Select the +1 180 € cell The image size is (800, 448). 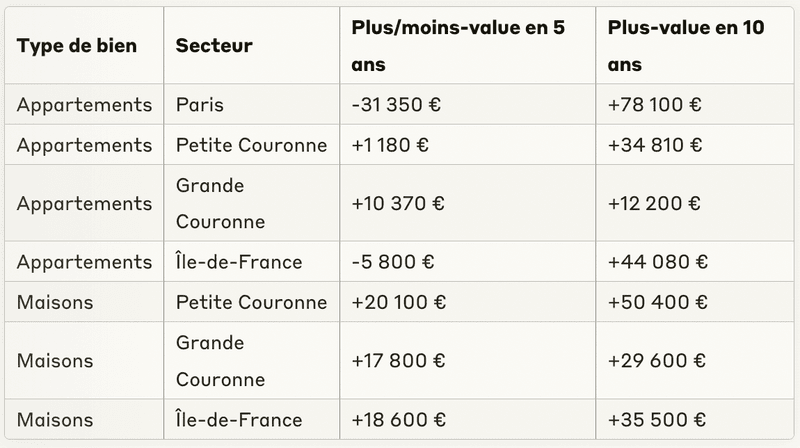click(390, 145)
